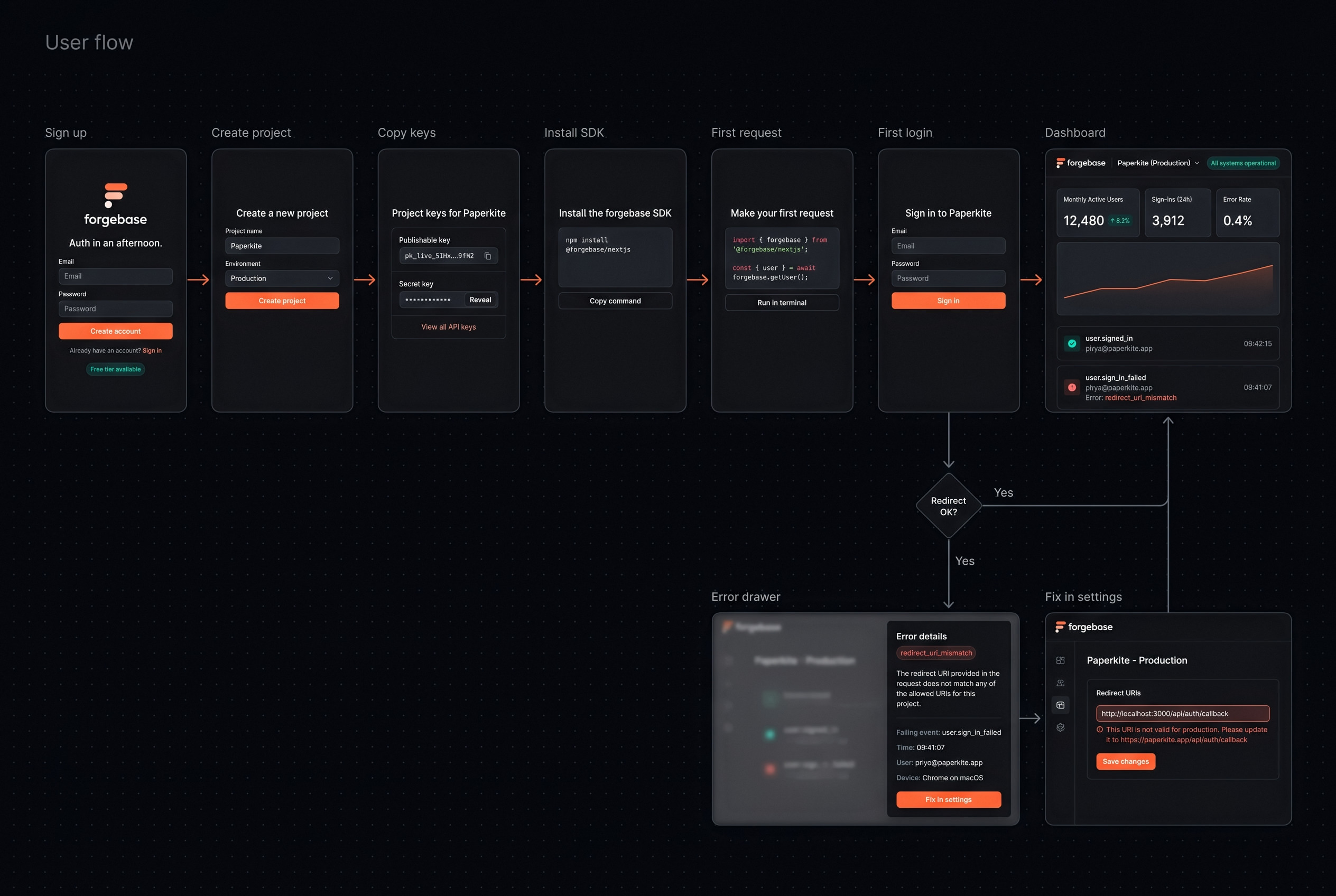Viewport: 1336px width, 896px height.
Task: Click the redirect_uri_mismatch tag in Error details
Action: click(936, 652)
